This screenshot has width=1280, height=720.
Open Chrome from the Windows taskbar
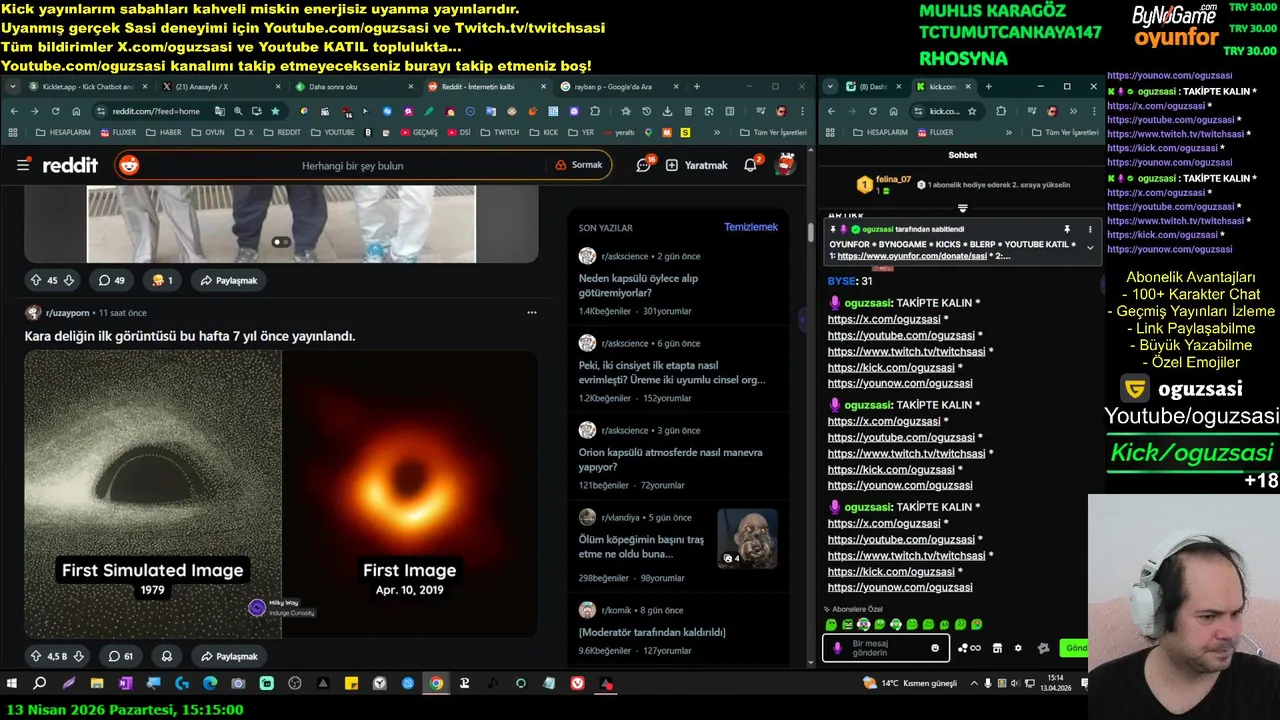coord(436,684)
